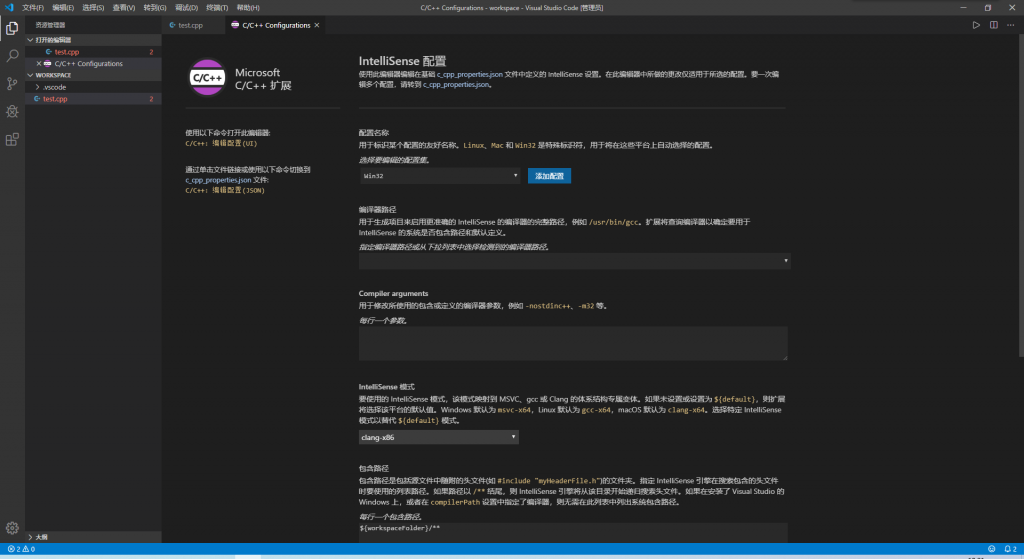Open the compiler path dropdown
The height and width of the screenshot is (559, 1024).
click(x=574, y=261)
